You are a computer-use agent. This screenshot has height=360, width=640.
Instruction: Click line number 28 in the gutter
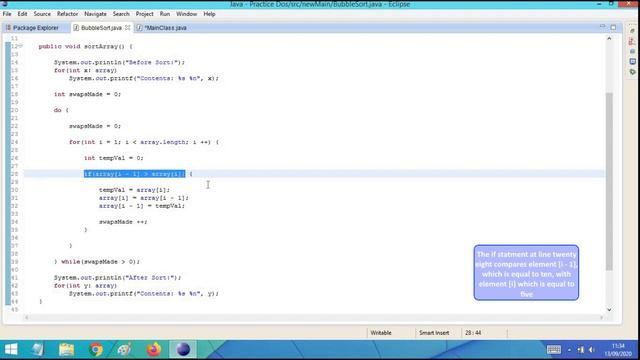[x=14, y=174]
